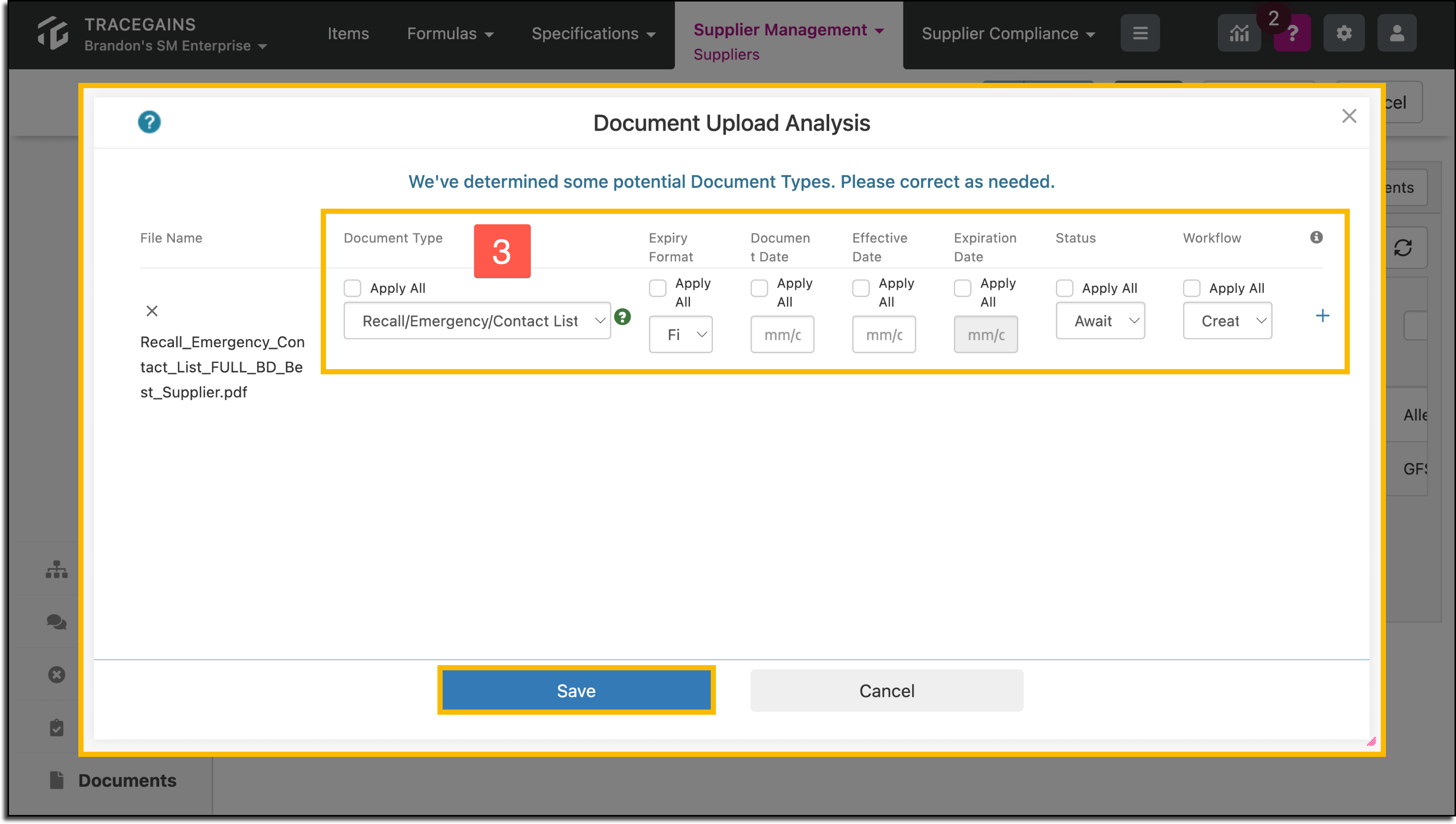Expand the Supplier Compliance menu
The height and width of the screenshot is (824, 1456).
click(x=1008, y=34)
